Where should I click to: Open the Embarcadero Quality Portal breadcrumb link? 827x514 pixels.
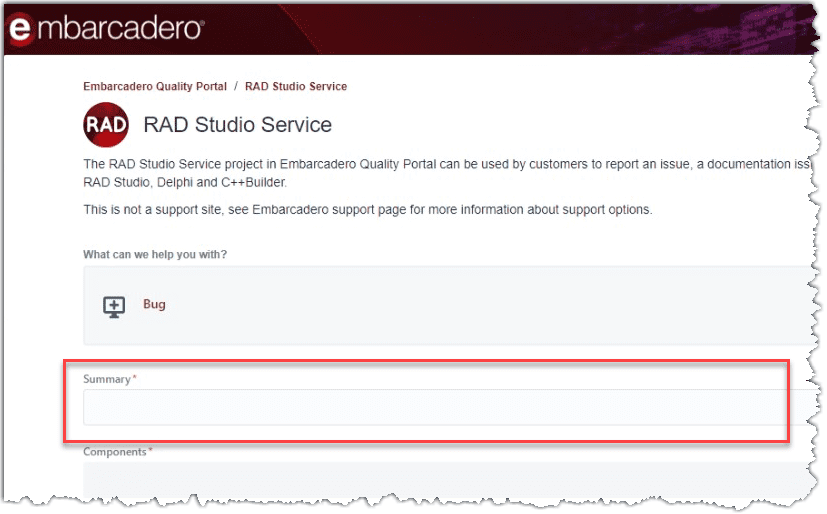pyautogui.click(x=155, y=86)
